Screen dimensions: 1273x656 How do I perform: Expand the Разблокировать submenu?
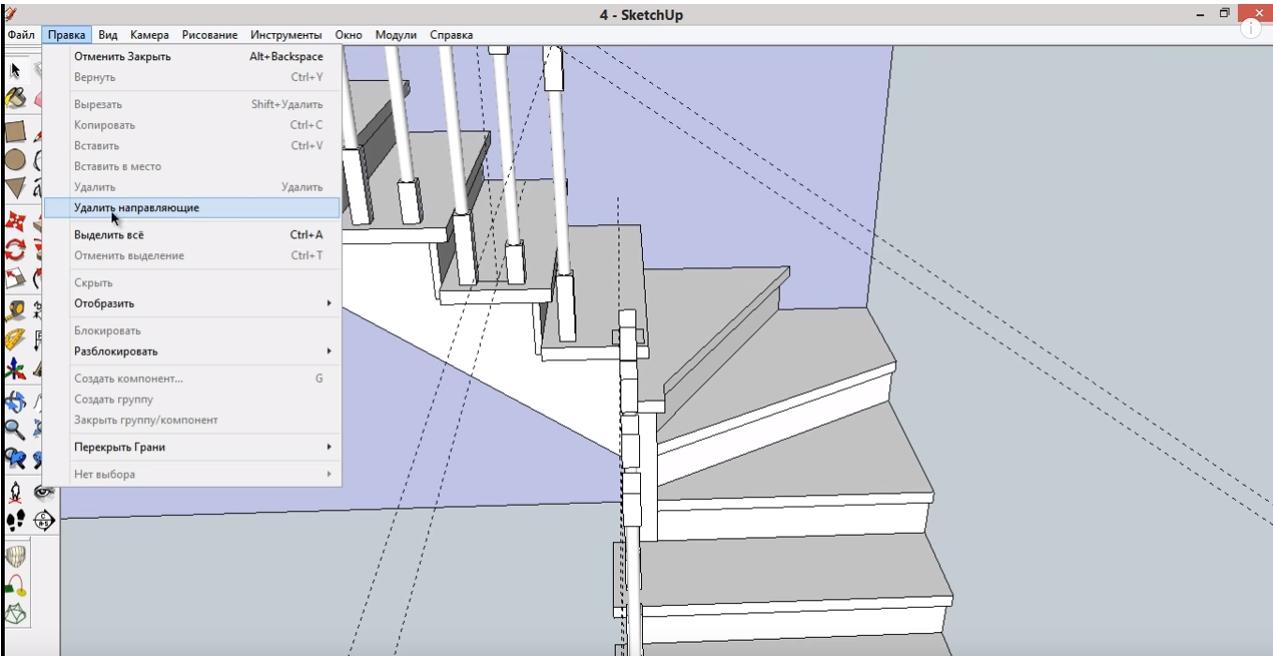point(200,351)
